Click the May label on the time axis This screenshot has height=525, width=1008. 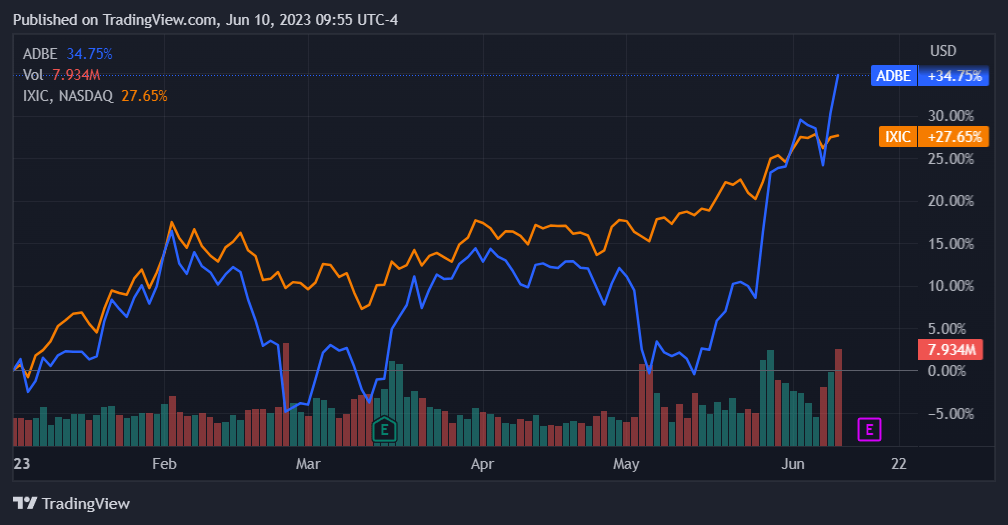tap(626, 464)
